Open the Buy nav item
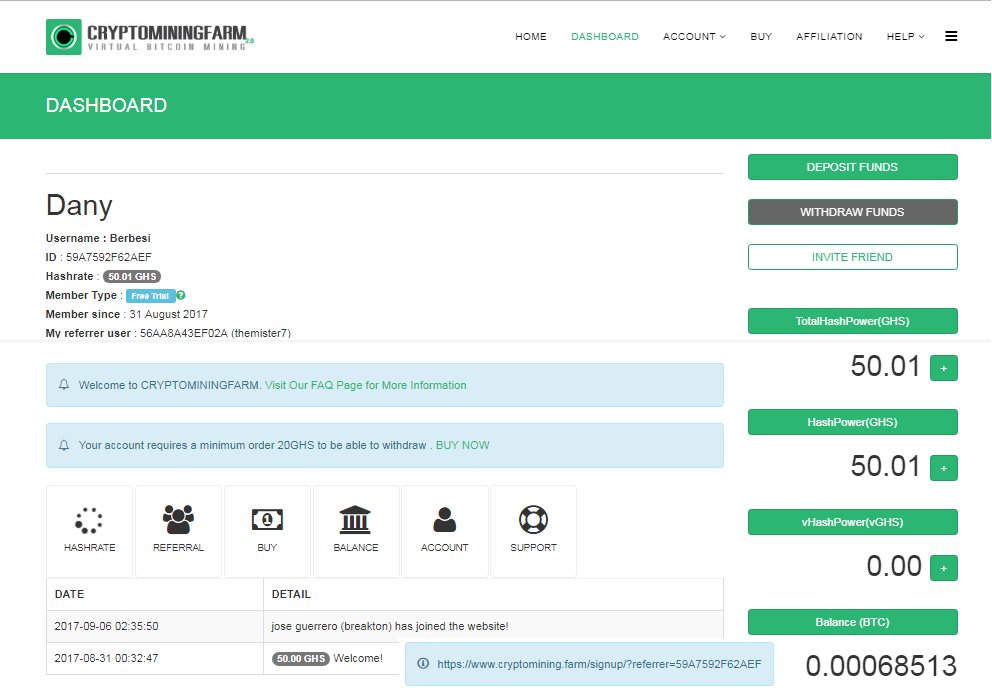992x691 pixels. (761, 37)
